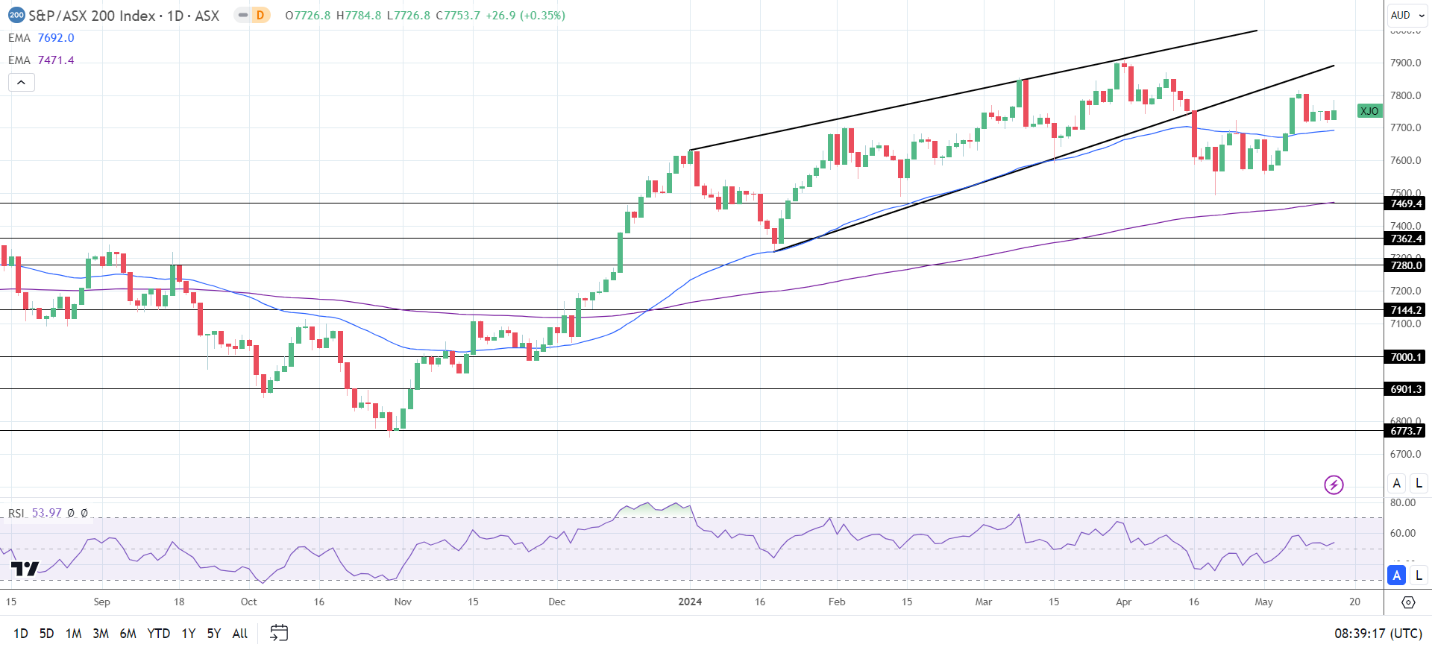Set the range to 6M
The width and height of the screenshot is (1432, 650).
128,633
